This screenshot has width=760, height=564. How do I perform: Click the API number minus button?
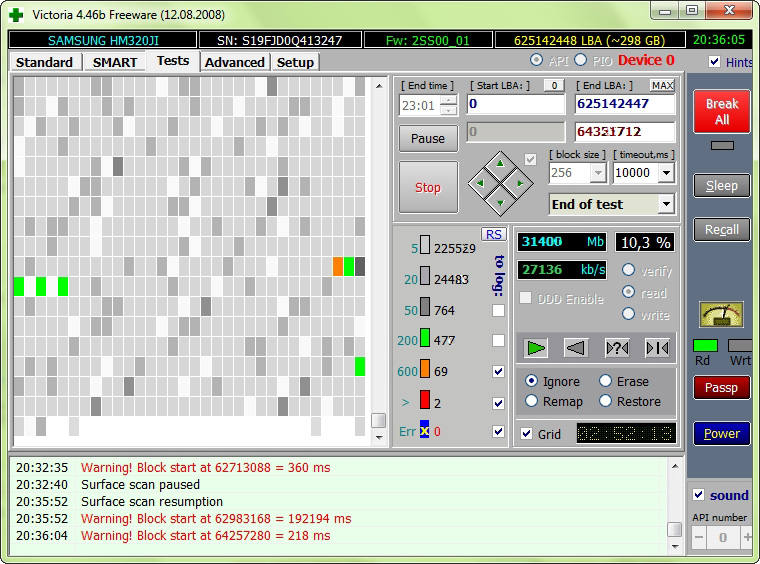tap(699, 537)
